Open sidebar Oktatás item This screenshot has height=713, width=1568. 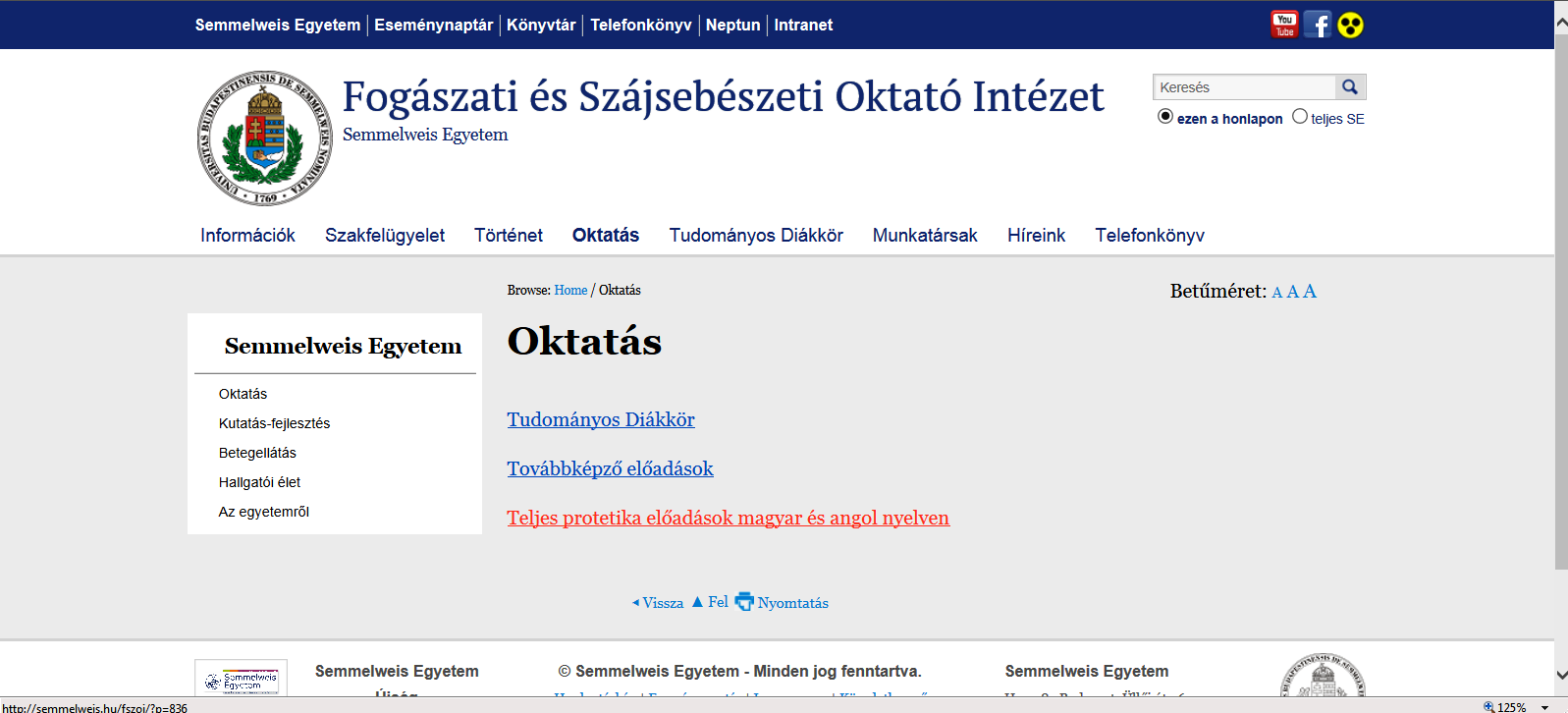pos(243,394)
